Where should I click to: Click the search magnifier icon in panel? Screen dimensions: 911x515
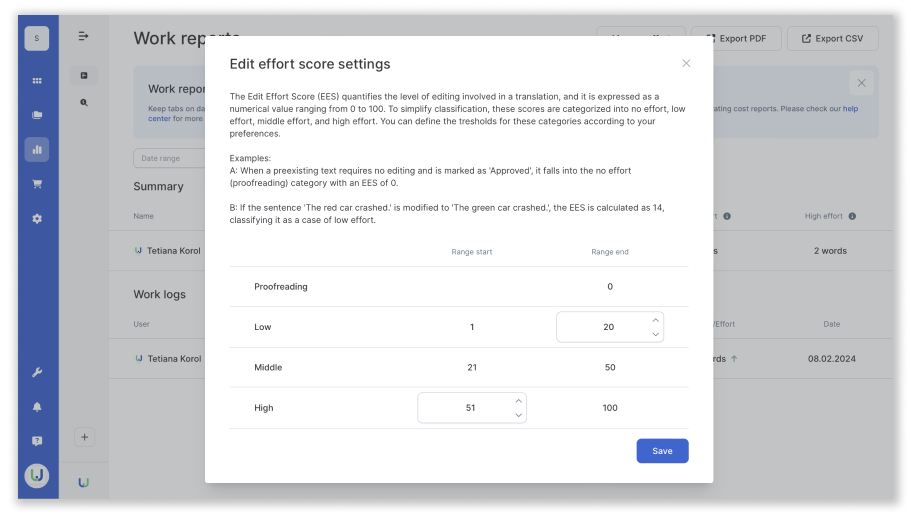tap(84, 102)
